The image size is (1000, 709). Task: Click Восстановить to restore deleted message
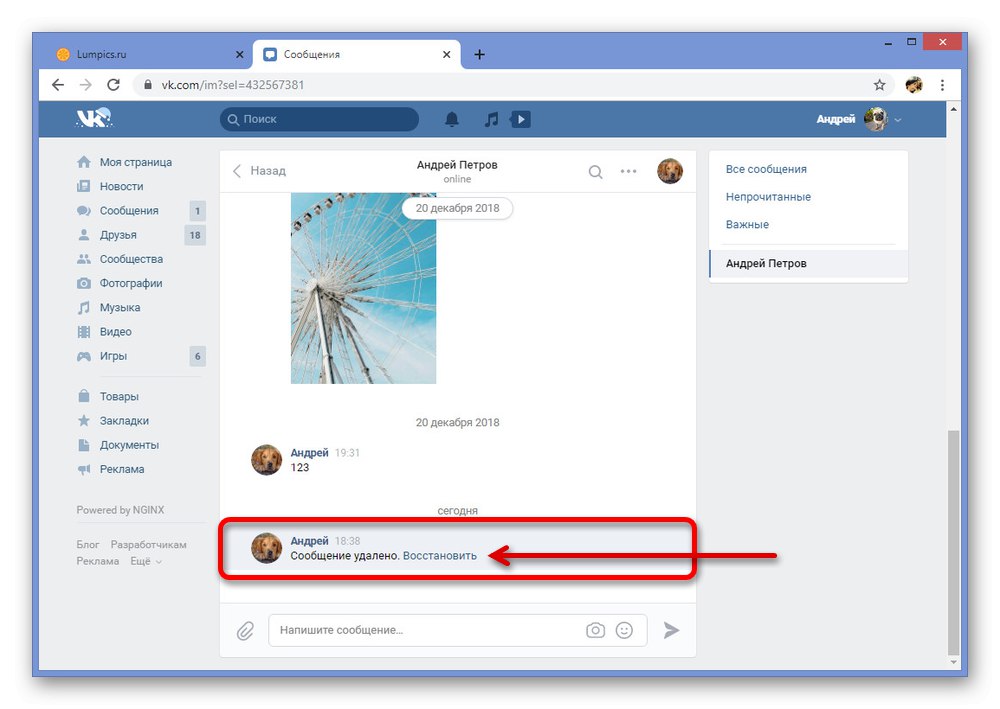coord(439,556)
